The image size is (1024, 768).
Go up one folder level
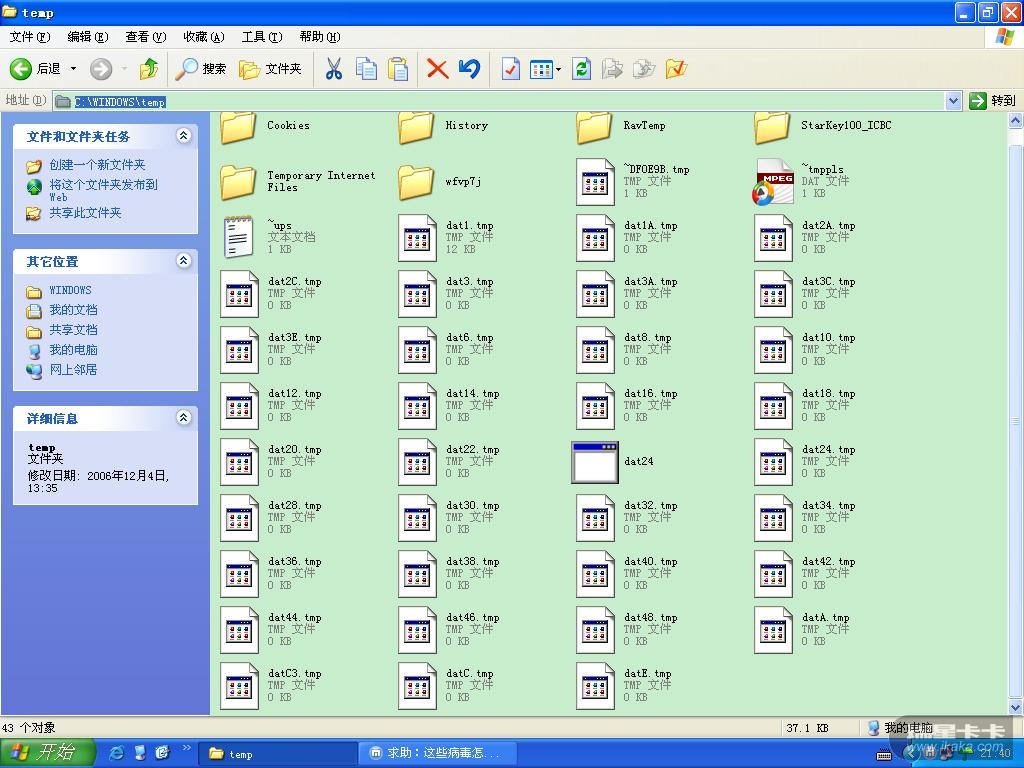click(149, 69)
